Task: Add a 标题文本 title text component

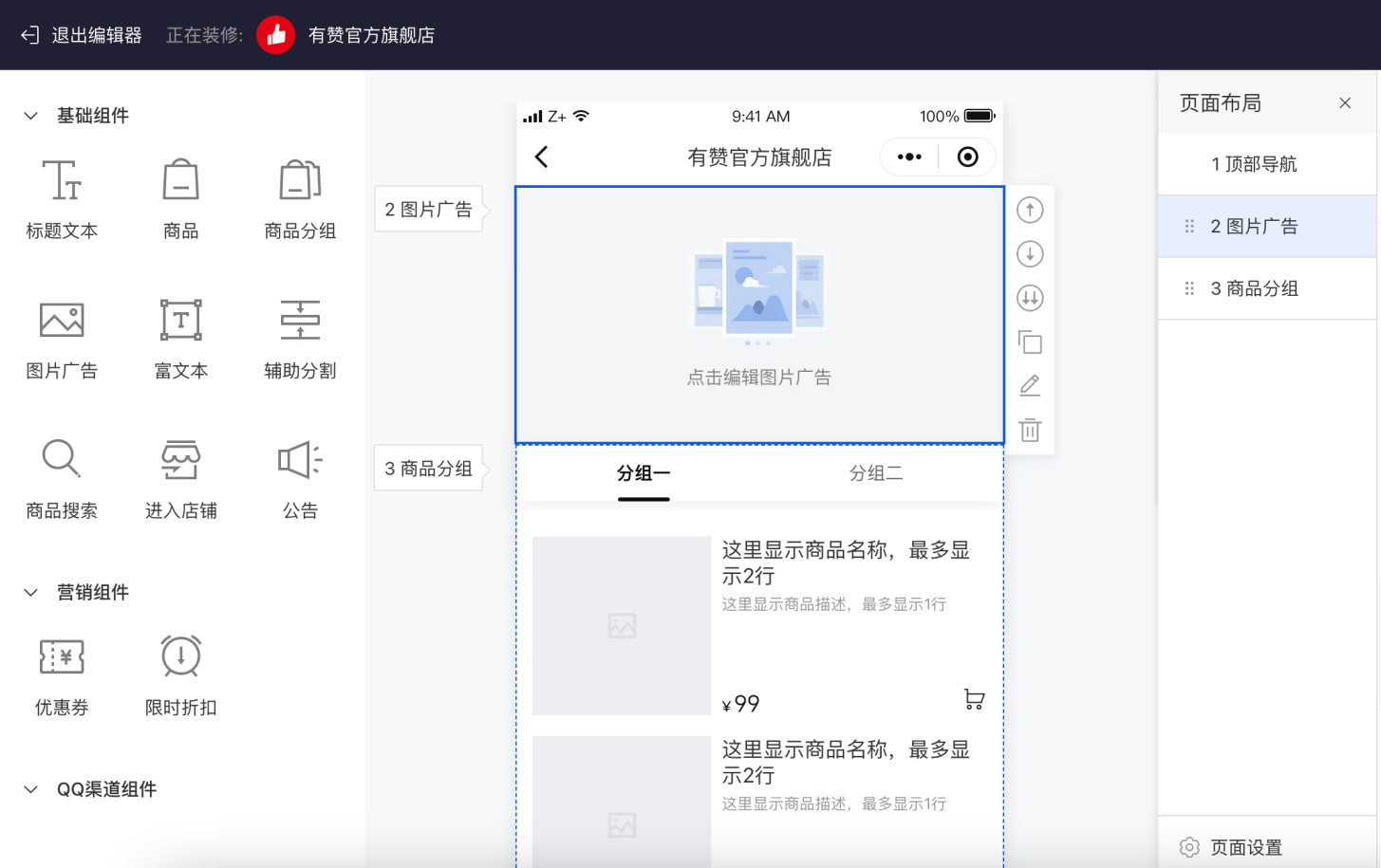Action: pos(62,199)
